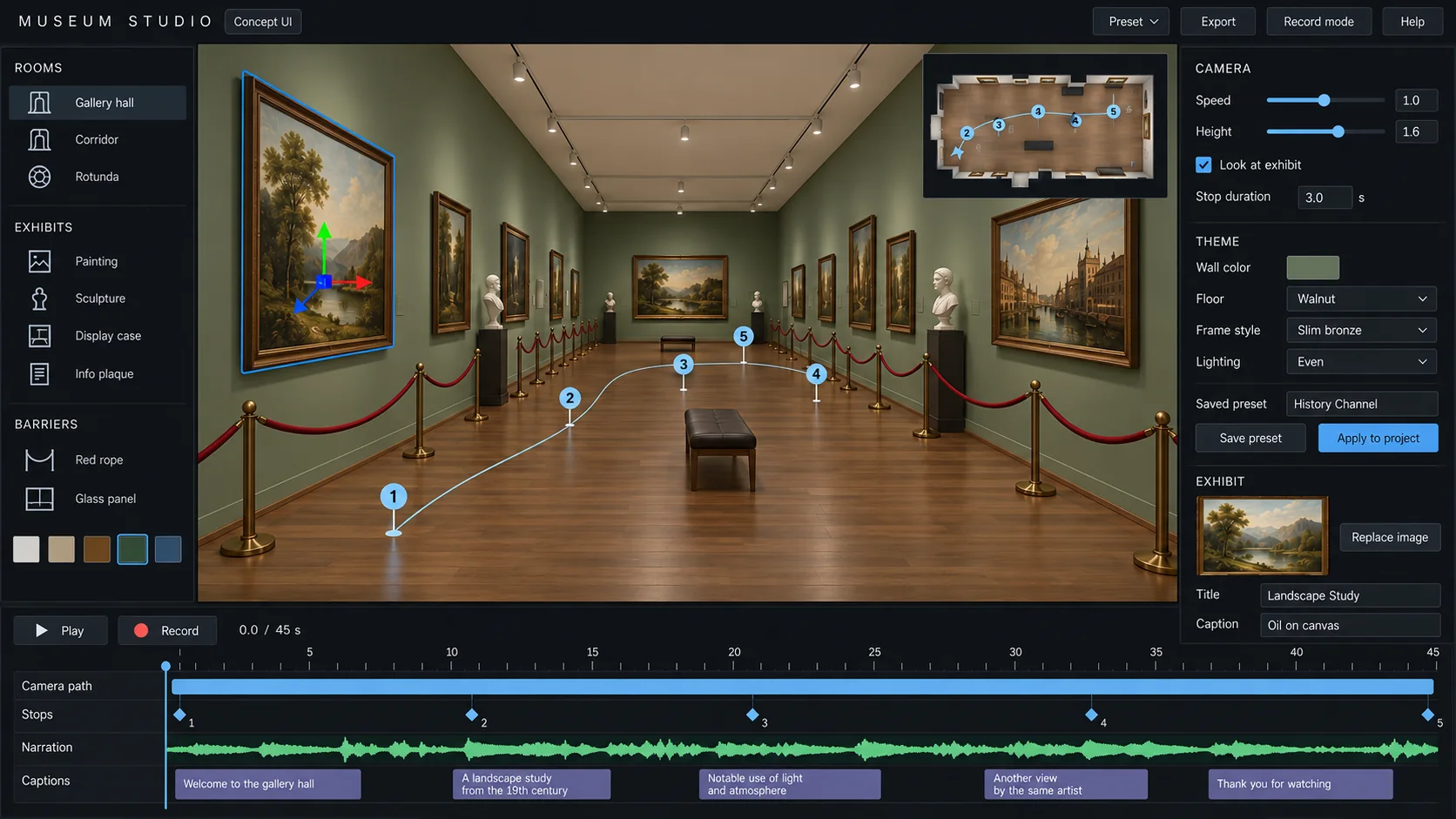Click the Play triangle icon
Image resolution: width=1456 pixels, height=819 pixels.
coord(41,630)
